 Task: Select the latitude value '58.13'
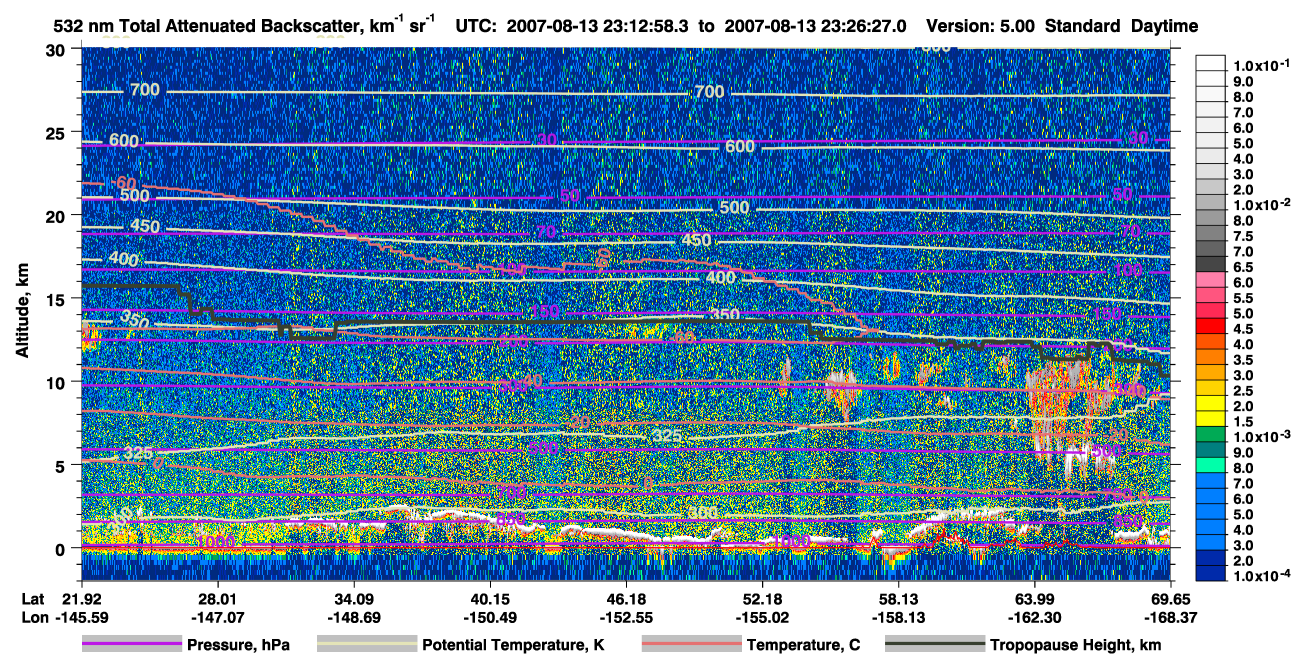tap(898, 598)
